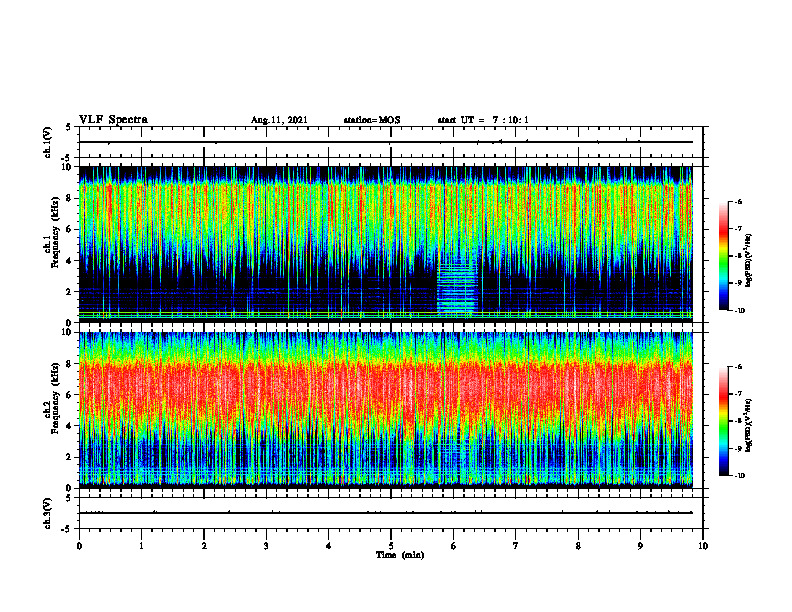Screen dimensions: 792x612
Task: Select the "start UT = 7:10:1" text
Action: point(483,120)
